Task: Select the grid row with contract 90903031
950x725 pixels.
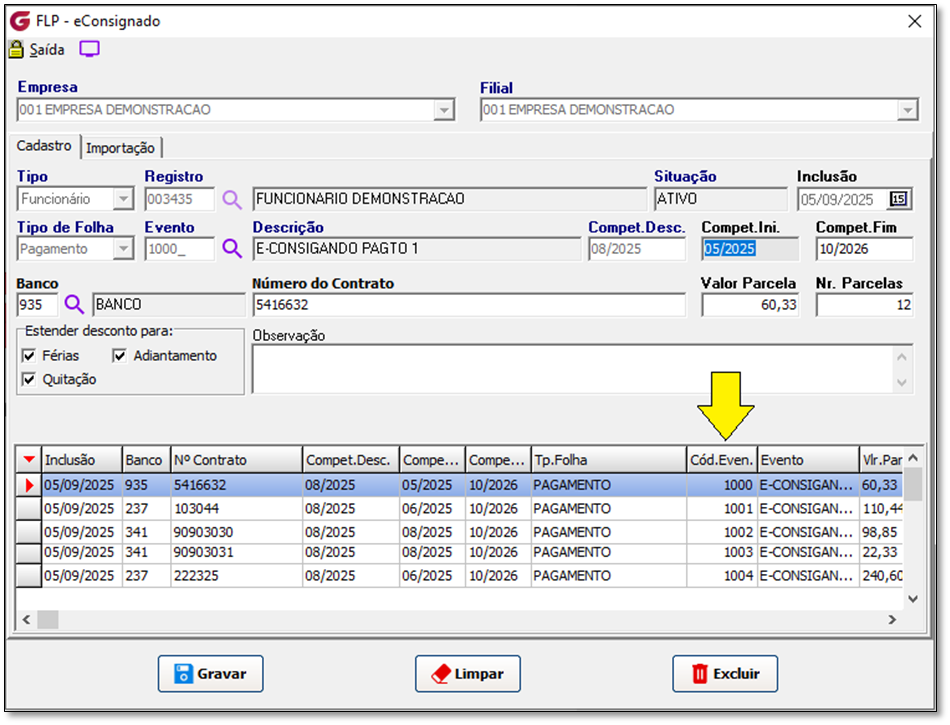Action: 460,552
